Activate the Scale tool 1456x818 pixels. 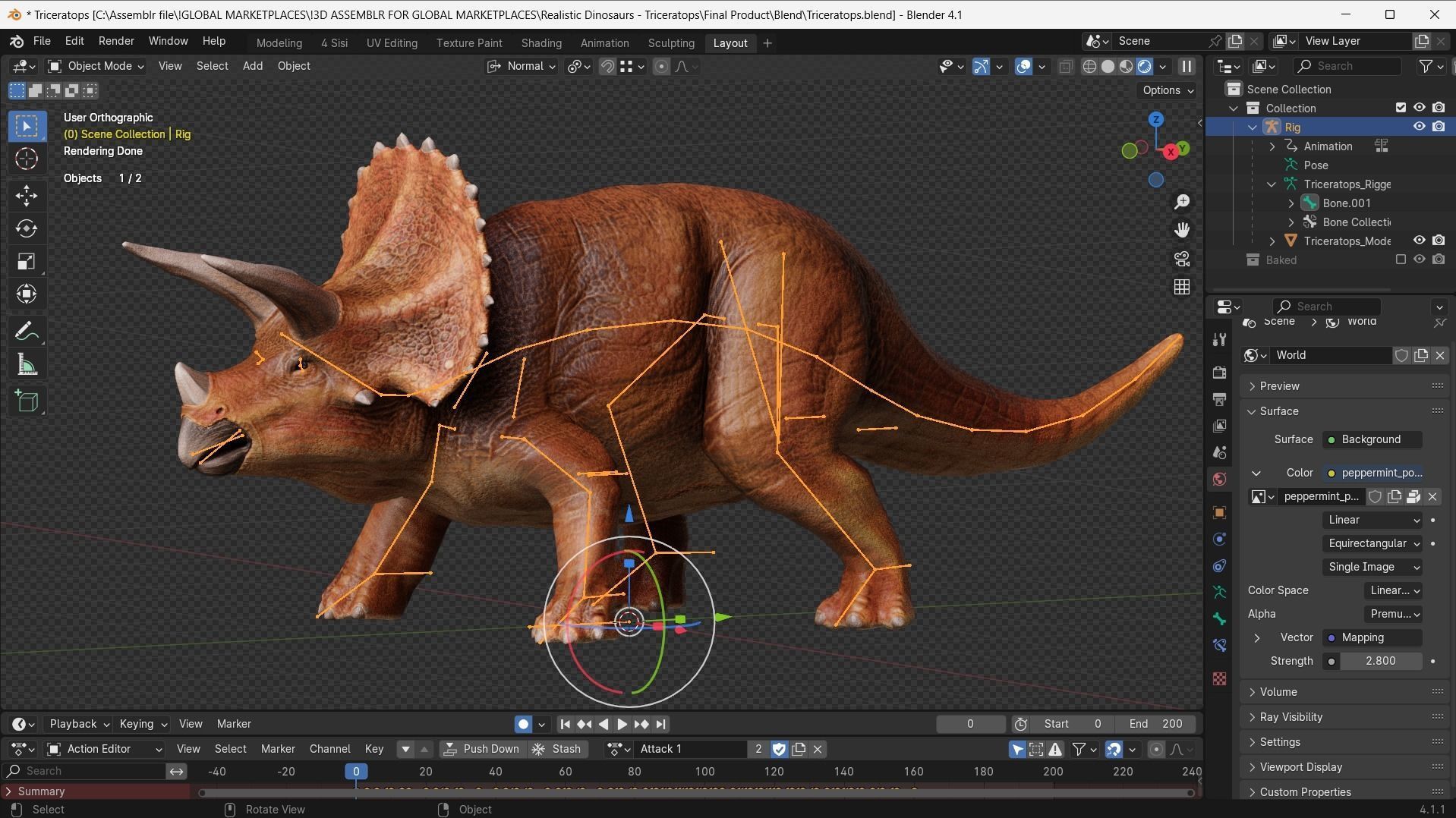point(27,262)
